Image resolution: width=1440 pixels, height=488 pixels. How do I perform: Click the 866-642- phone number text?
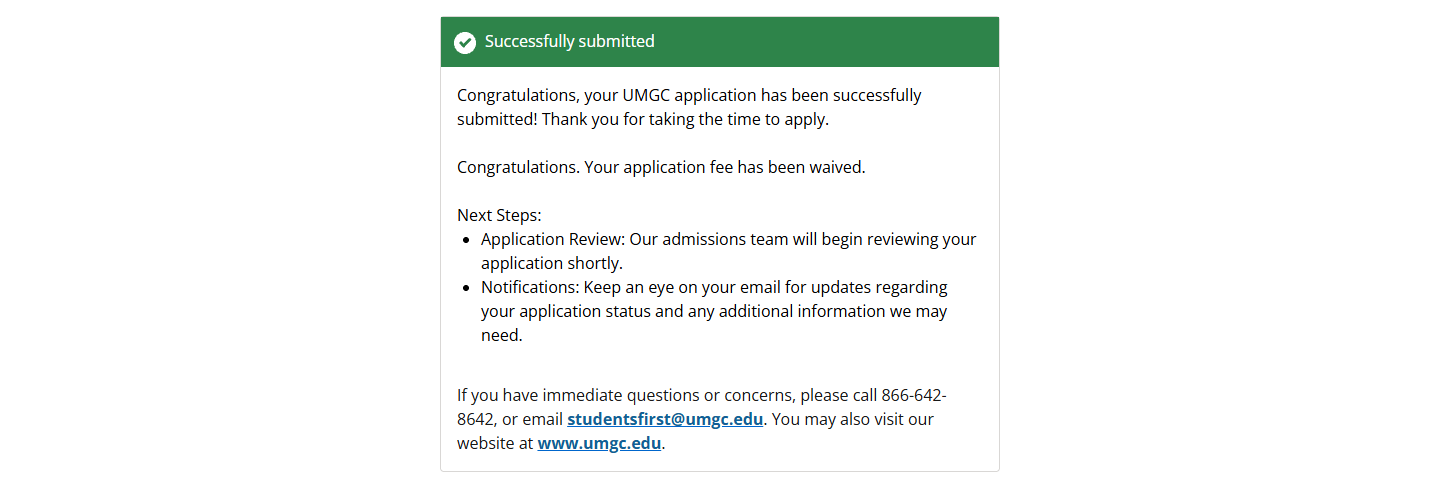[914, 395]
